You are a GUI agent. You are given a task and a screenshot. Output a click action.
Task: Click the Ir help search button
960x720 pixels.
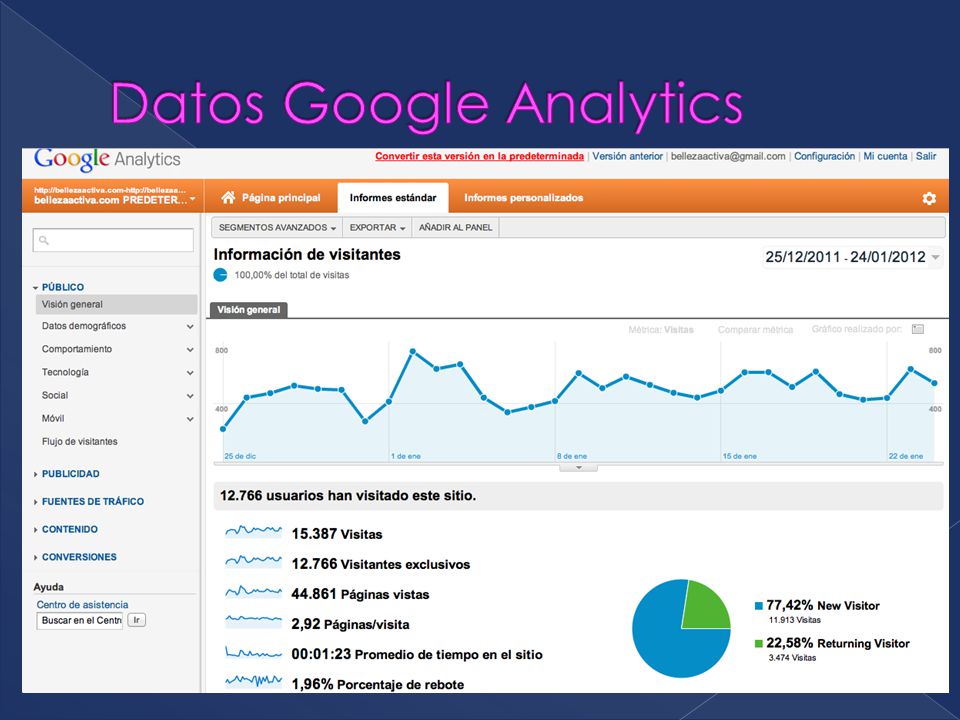(137, 620)
